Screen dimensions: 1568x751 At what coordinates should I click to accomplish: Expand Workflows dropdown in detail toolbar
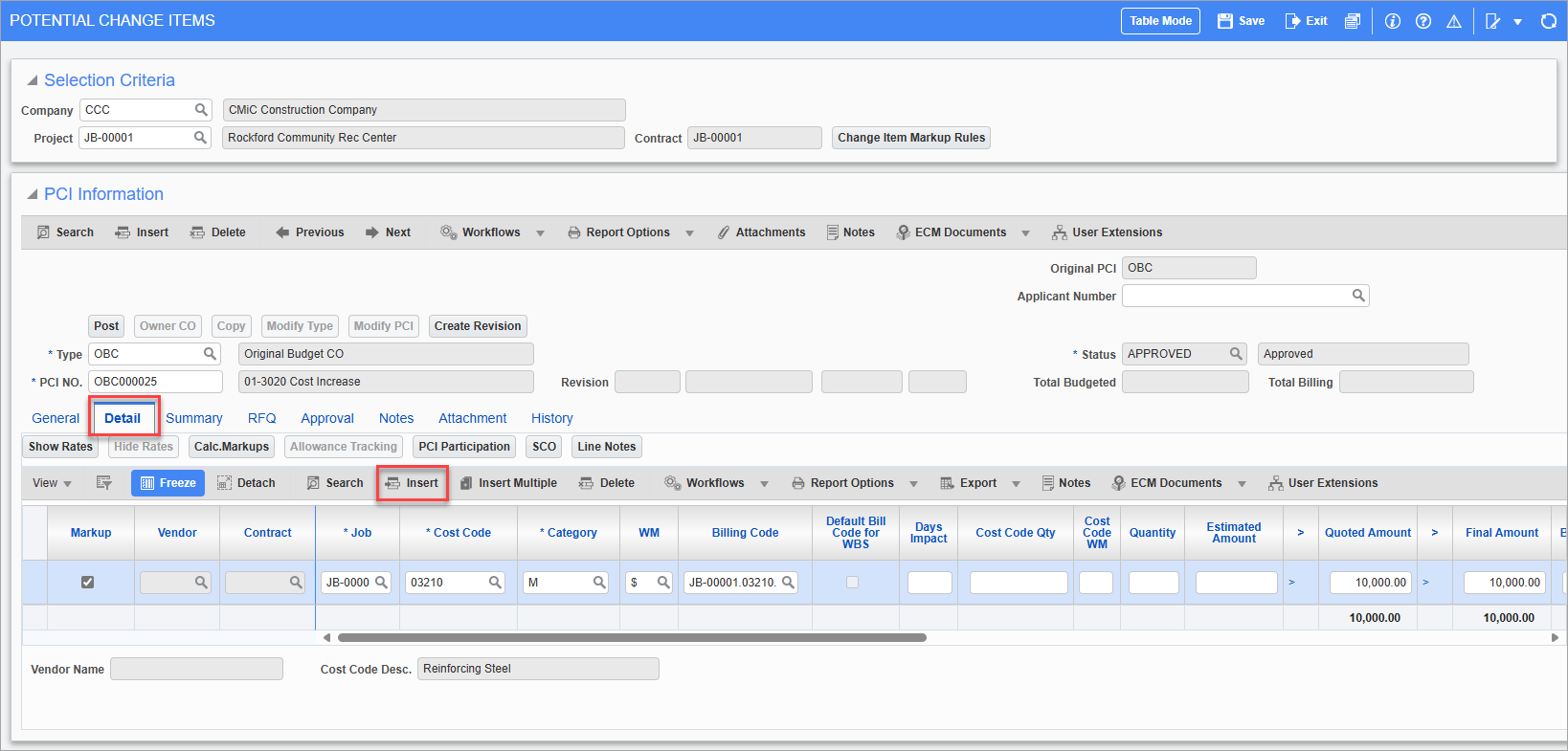pyautogui.click(x=764, y=484)
